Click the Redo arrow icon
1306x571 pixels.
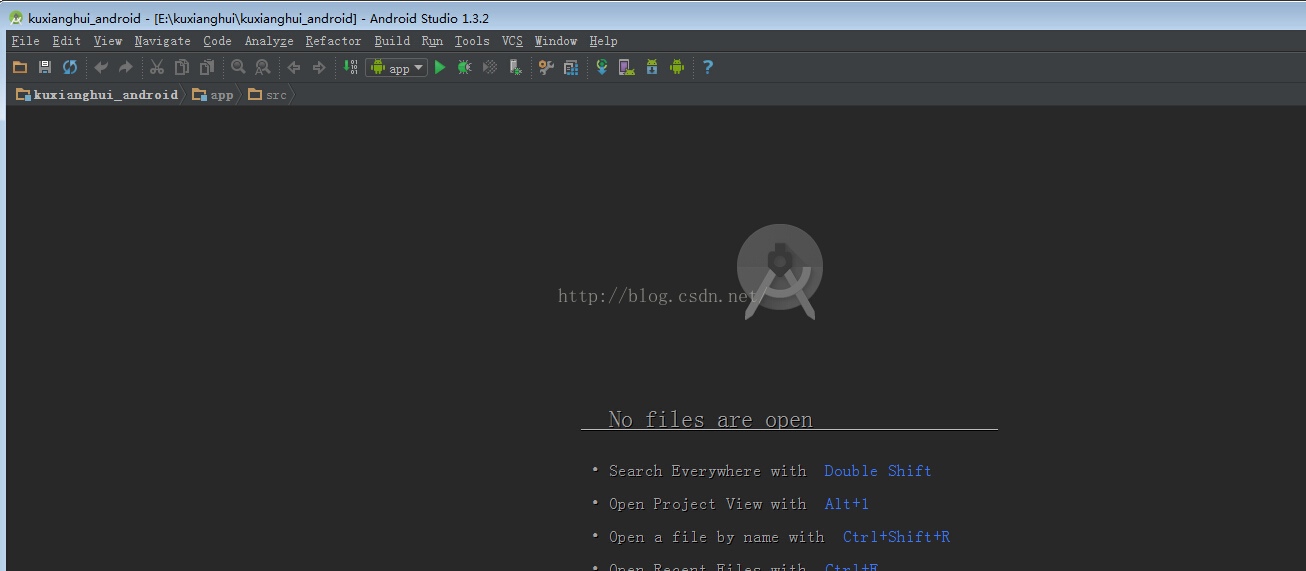click(126, 67)
